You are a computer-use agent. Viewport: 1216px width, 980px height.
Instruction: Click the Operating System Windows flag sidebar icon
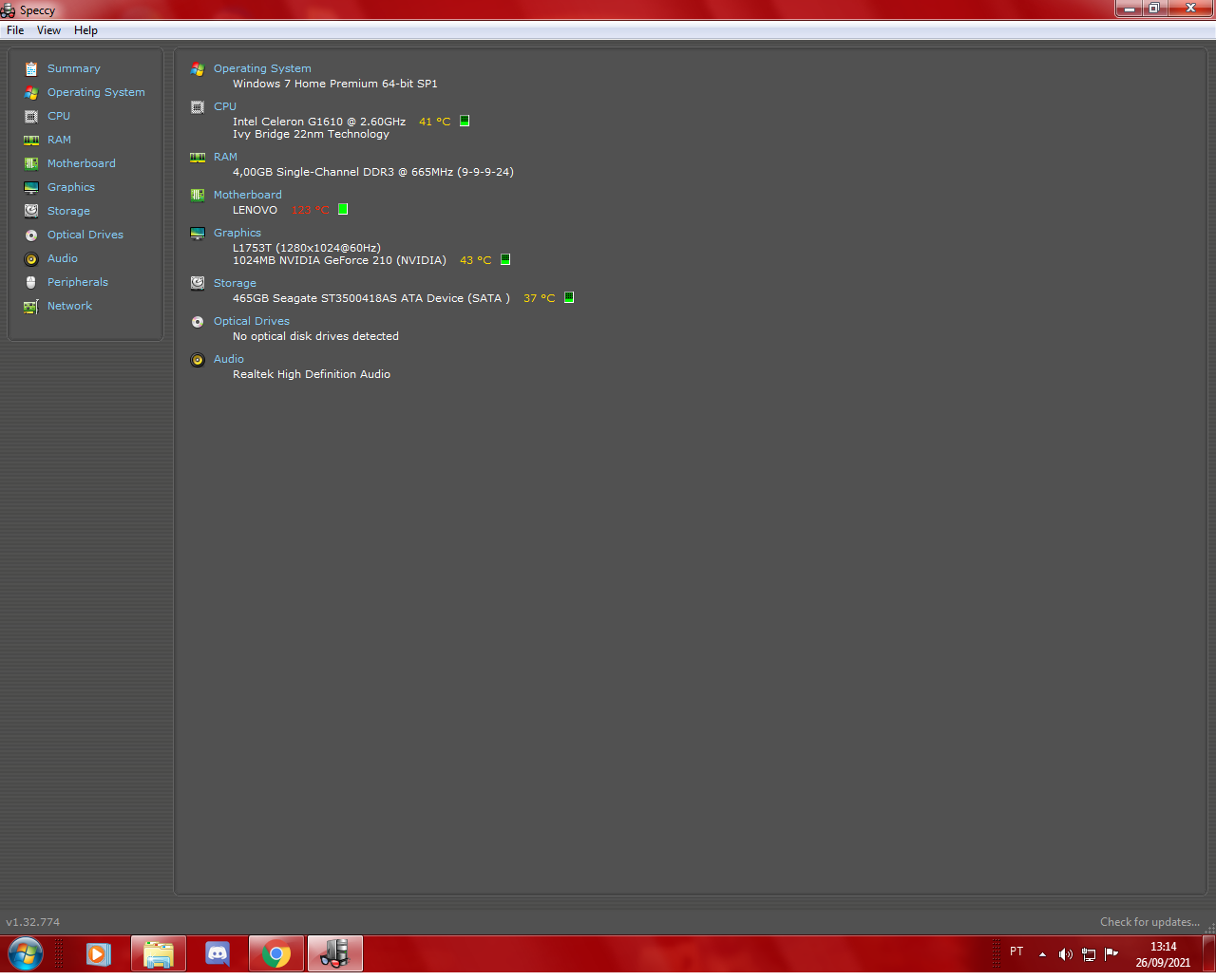(31, 92)
